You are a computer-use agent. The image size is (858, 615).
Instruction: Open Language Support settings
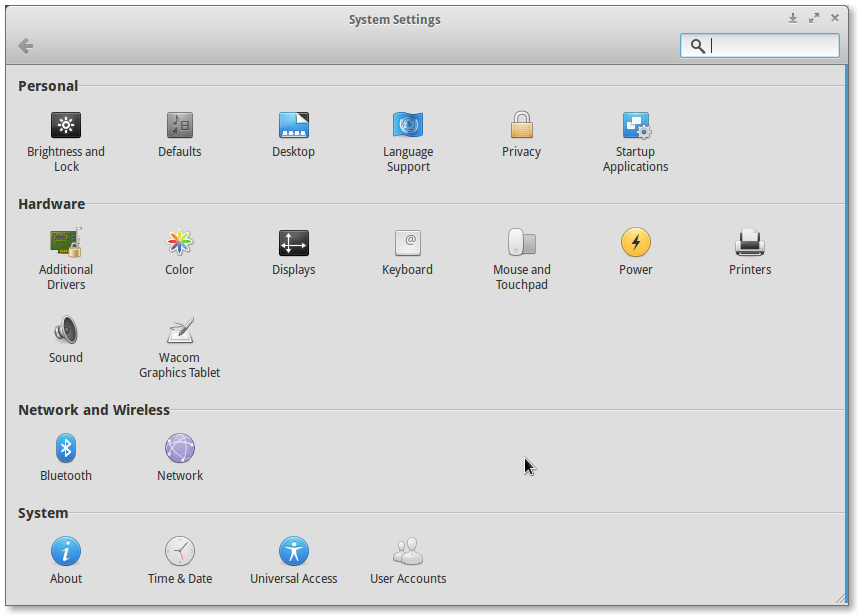[x=407, y=125]
